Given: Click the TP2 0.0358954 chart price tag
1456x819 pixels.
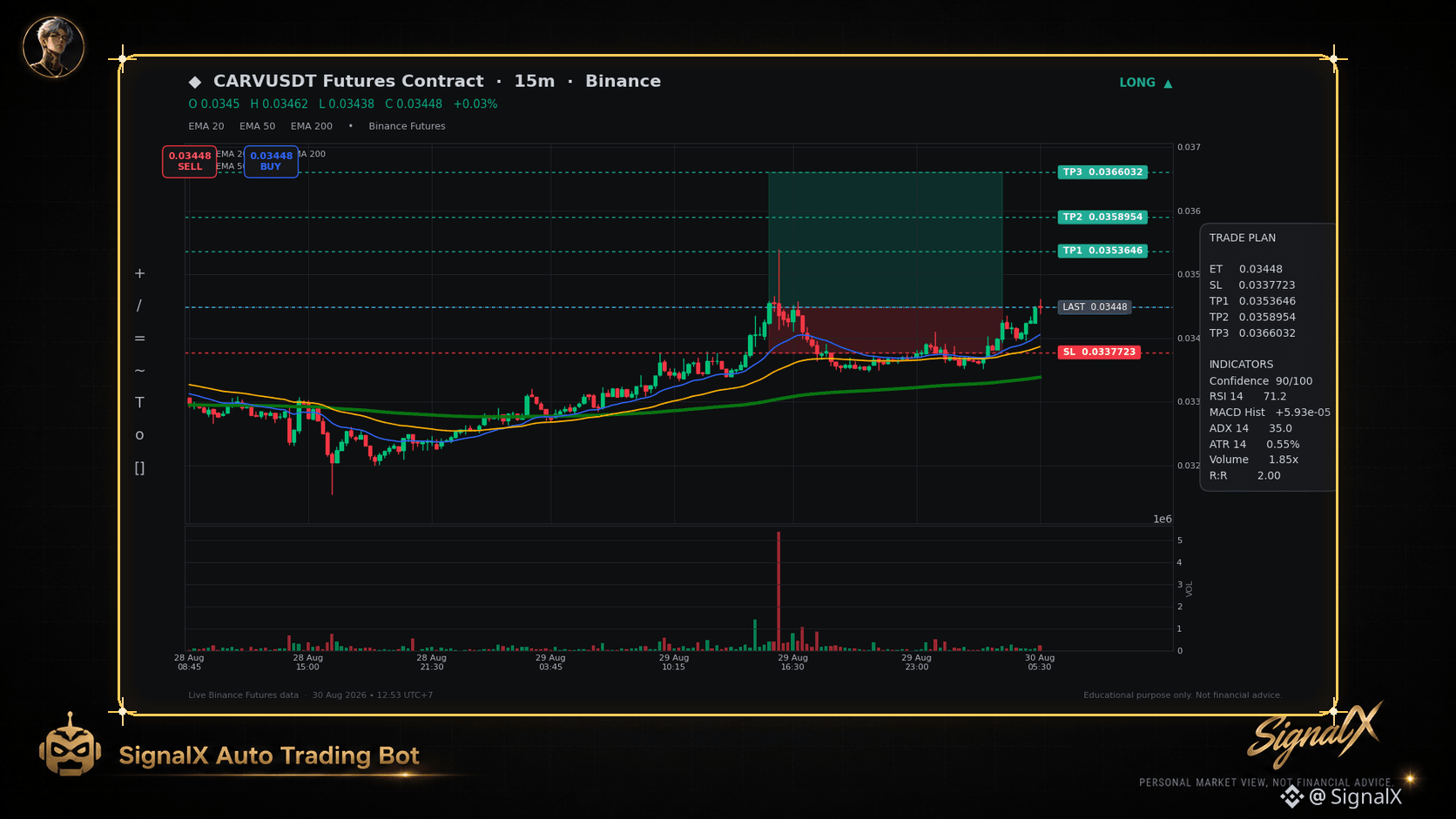Looking at the screenshot, I should [1102, 217].
